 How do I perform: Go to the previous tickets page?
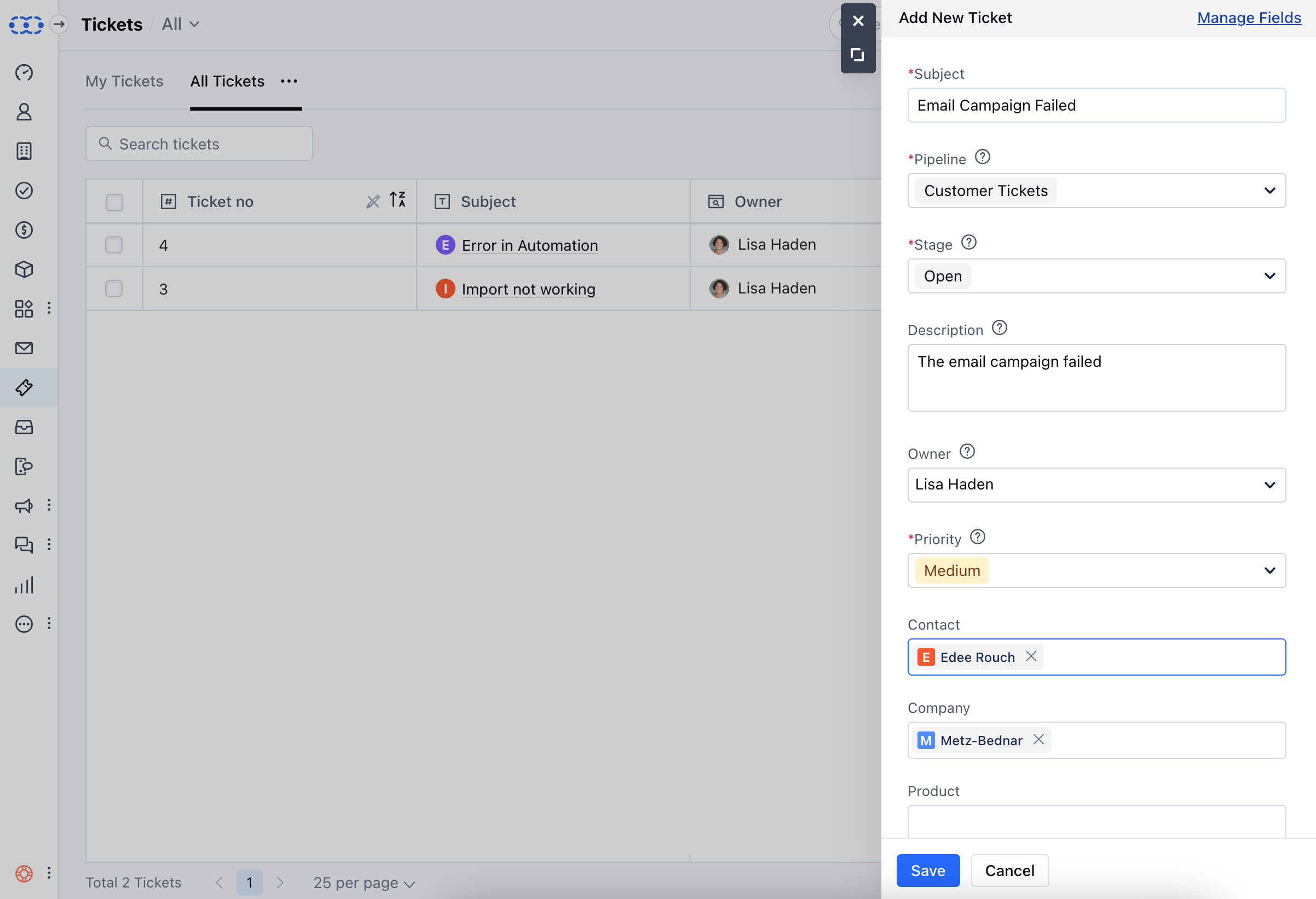coord(219,883)
